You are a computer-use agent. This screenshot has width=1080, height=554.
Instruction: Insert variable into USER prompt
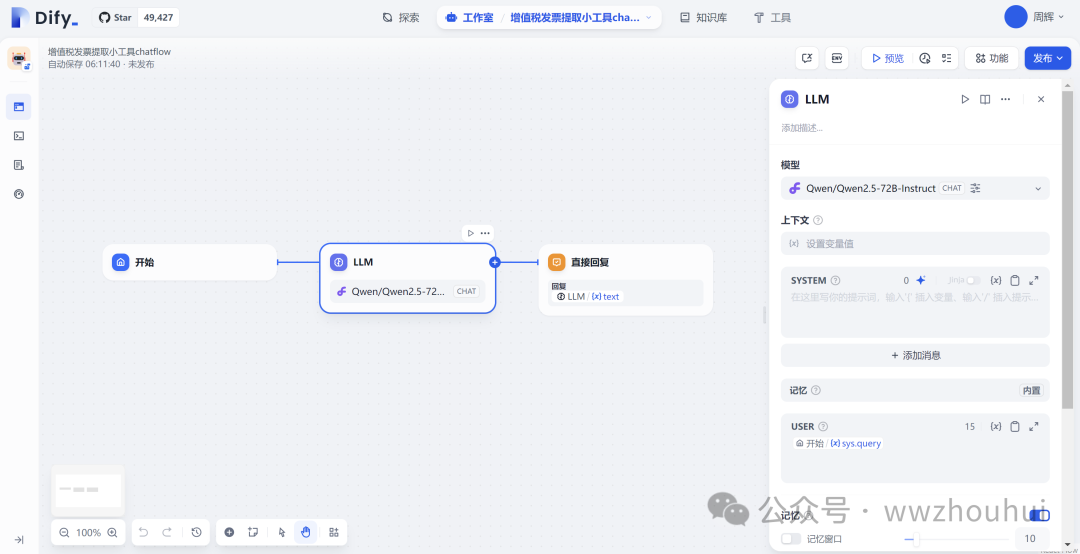pos(995,427)
